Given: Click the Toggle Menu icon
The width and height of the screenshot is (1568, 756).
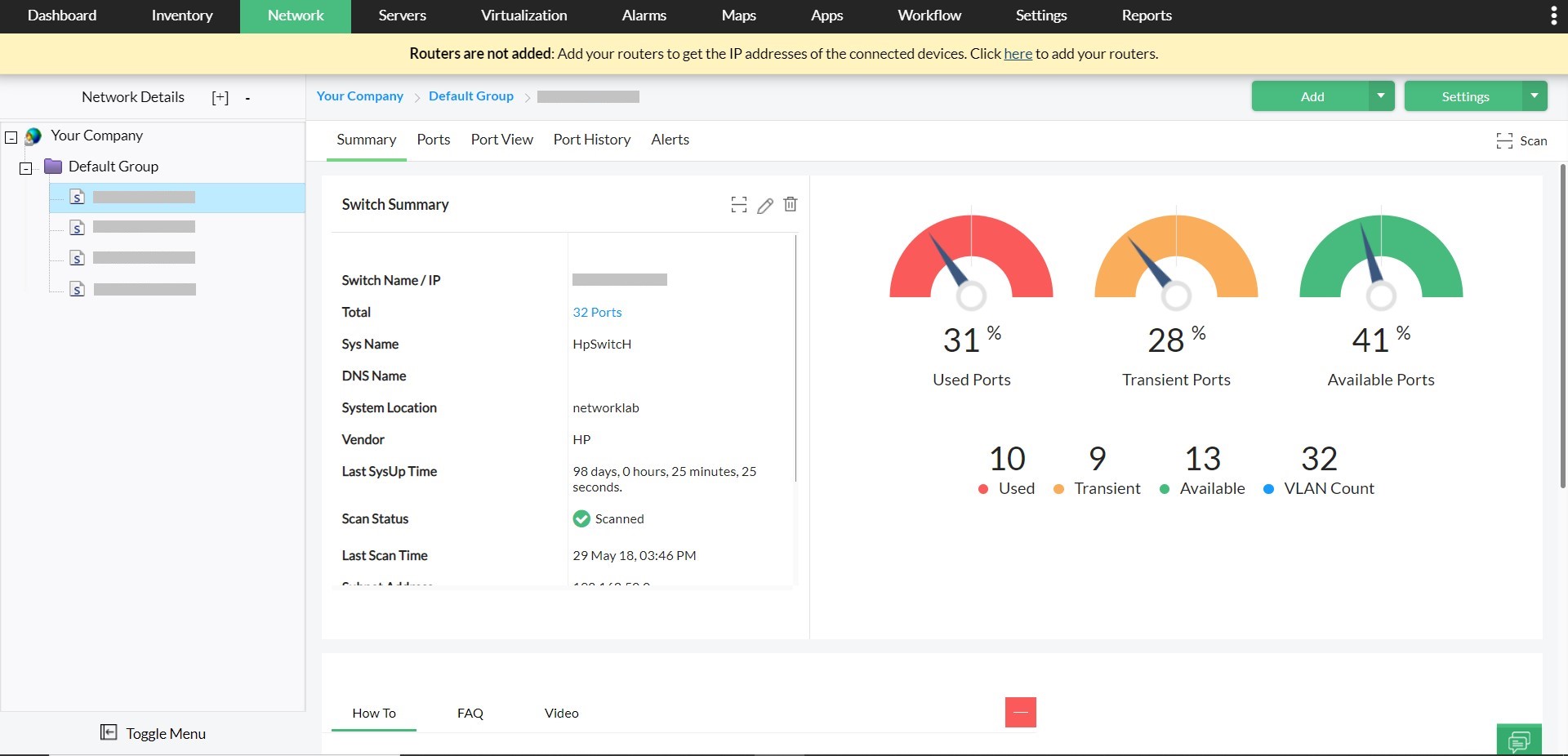Looking at the screenshot, I should click(x=109, y=732).
